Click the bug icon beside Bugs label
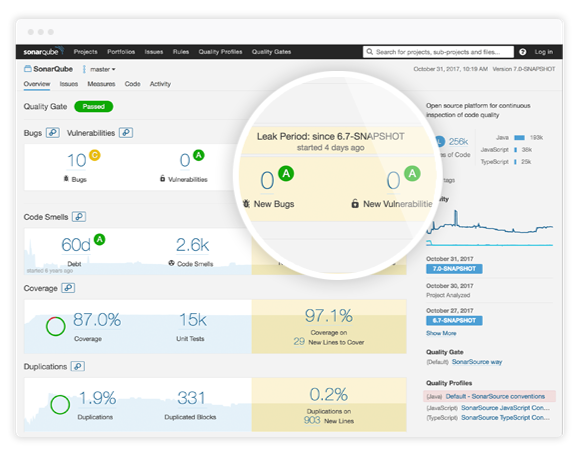This screenshot has height=463, width=583. pos(66,179)
